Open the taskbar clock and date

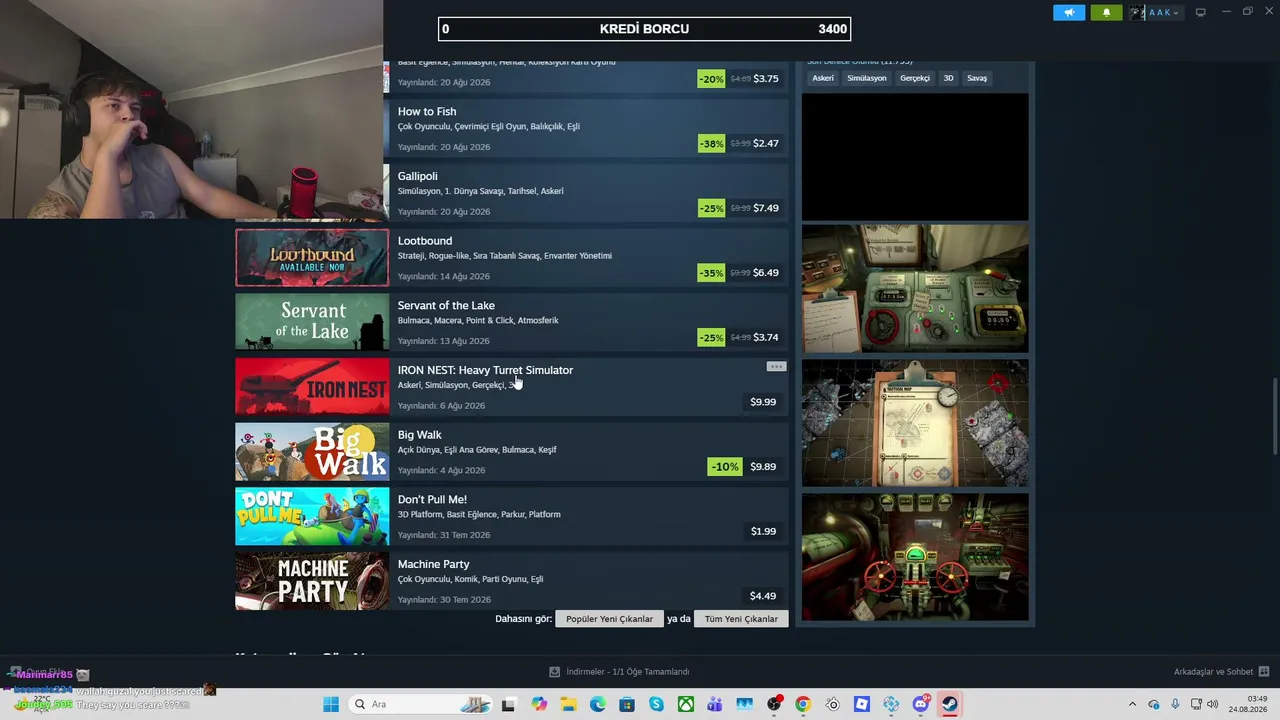tap(1248, 704)
